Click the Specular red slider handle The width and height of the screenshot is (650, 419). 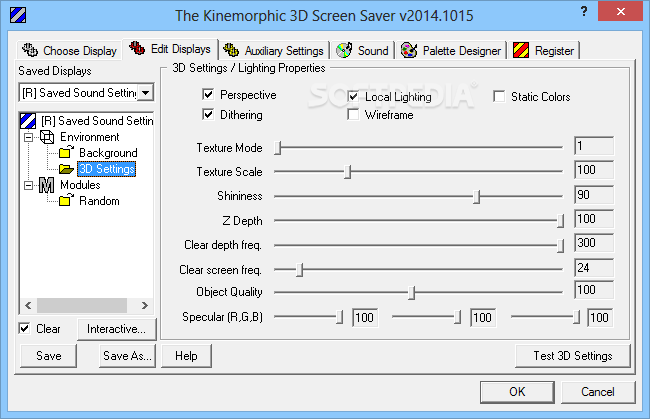point(340,317)
